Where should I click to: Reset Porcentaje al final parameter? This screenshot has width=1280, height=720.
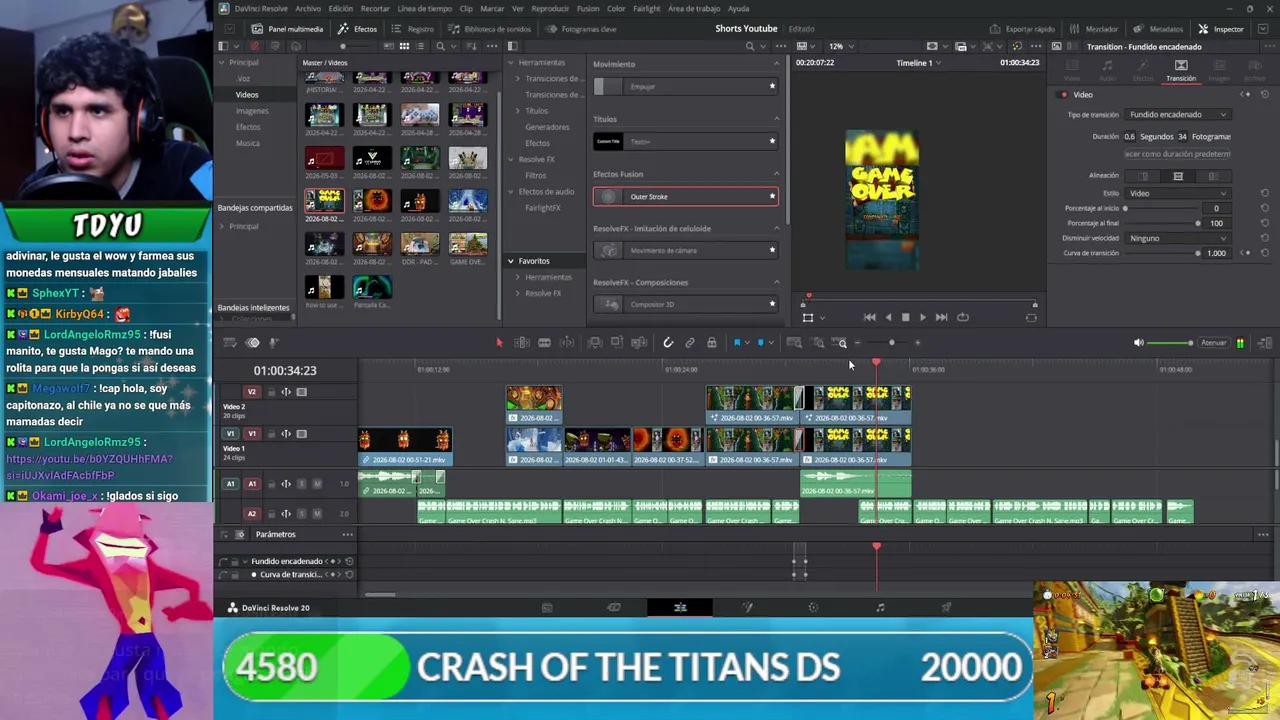1265,223
